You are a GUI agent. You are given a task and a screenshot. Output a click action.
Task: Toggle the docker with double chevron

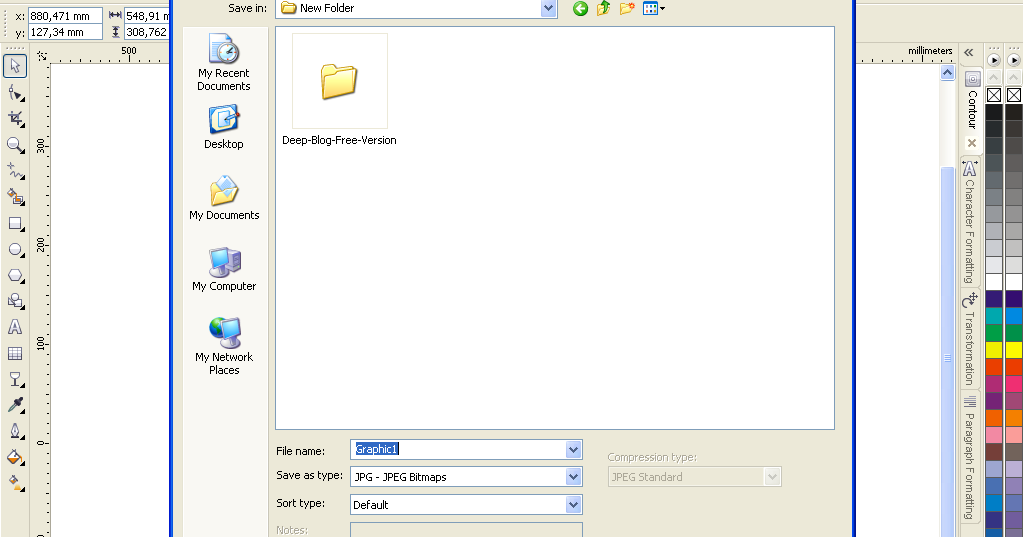[x=969, y=53]
